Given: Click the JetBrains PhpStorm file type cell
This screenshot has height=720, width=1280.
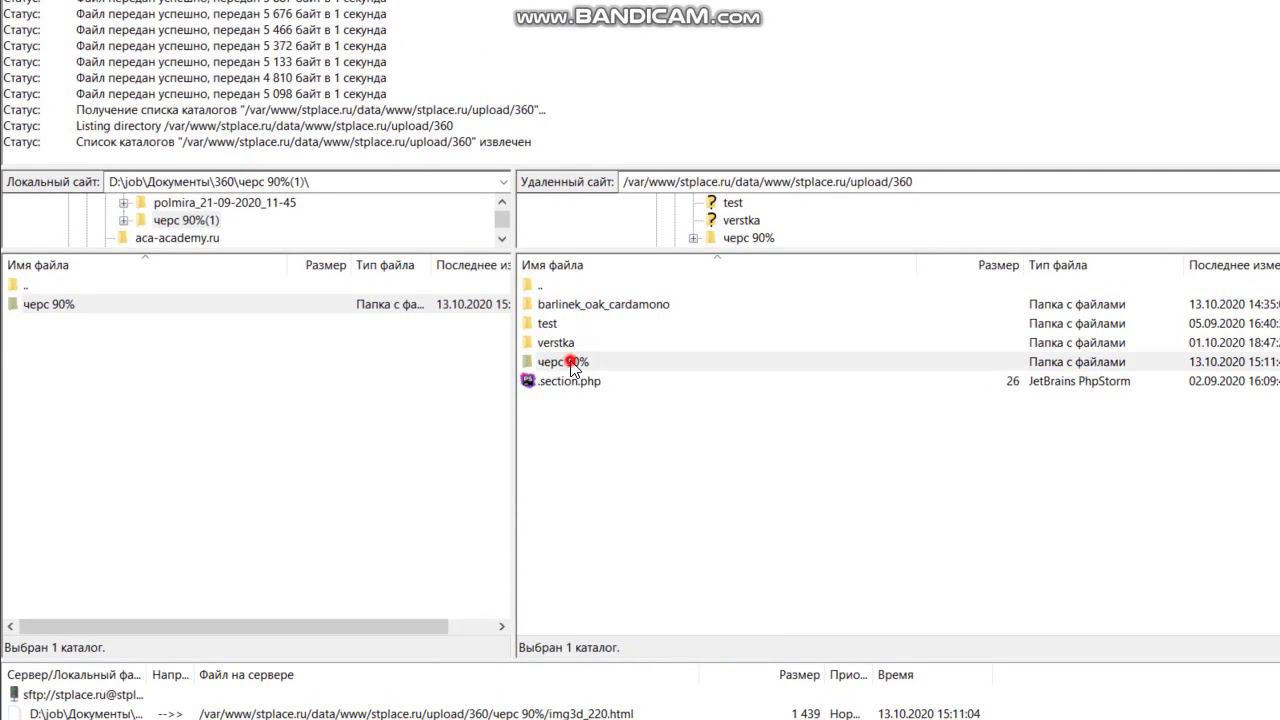Looking at the screenshot, I should pos(1079,381).
